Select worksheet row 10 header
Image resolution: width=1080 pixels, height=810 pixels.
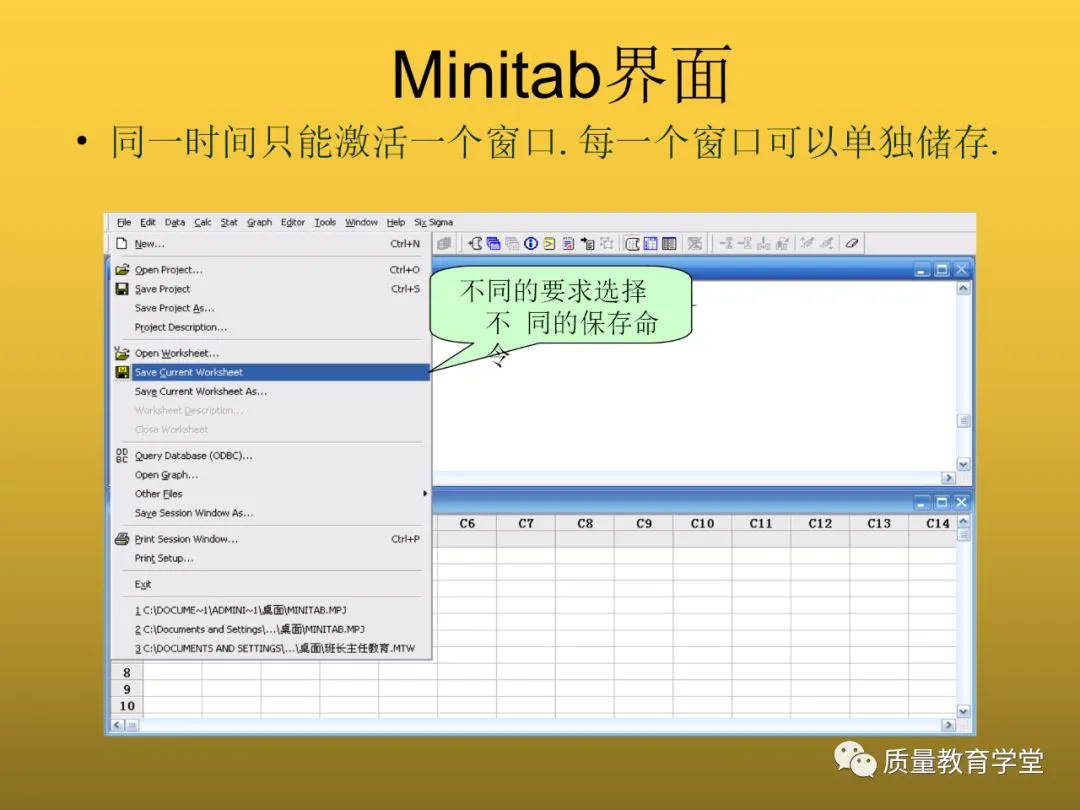[127, 706]
